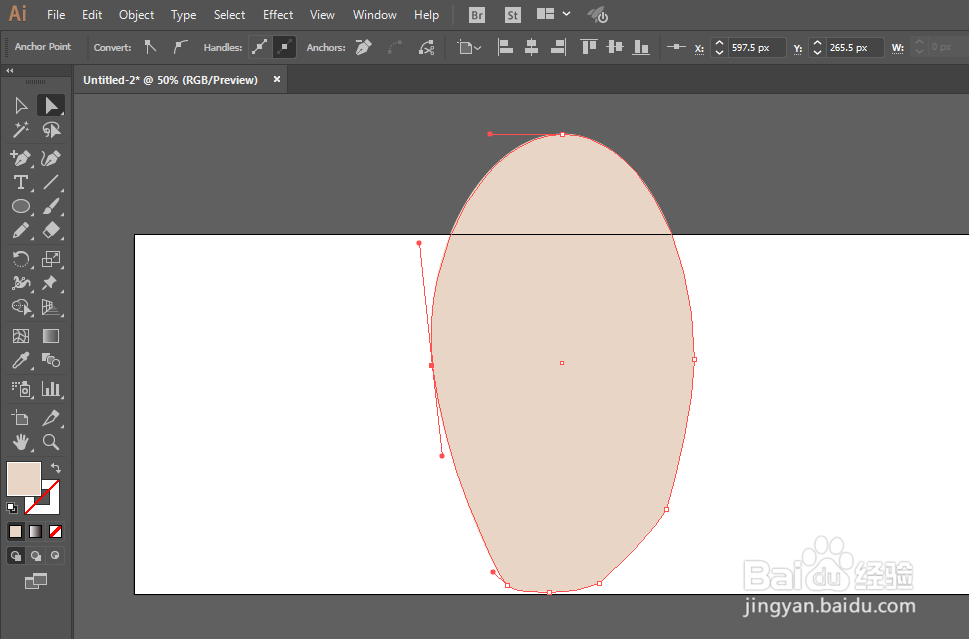Image resolution: width=969 pixels, height=639 pixels.
Task: Change the screen mode button
Action: point(35,581)
